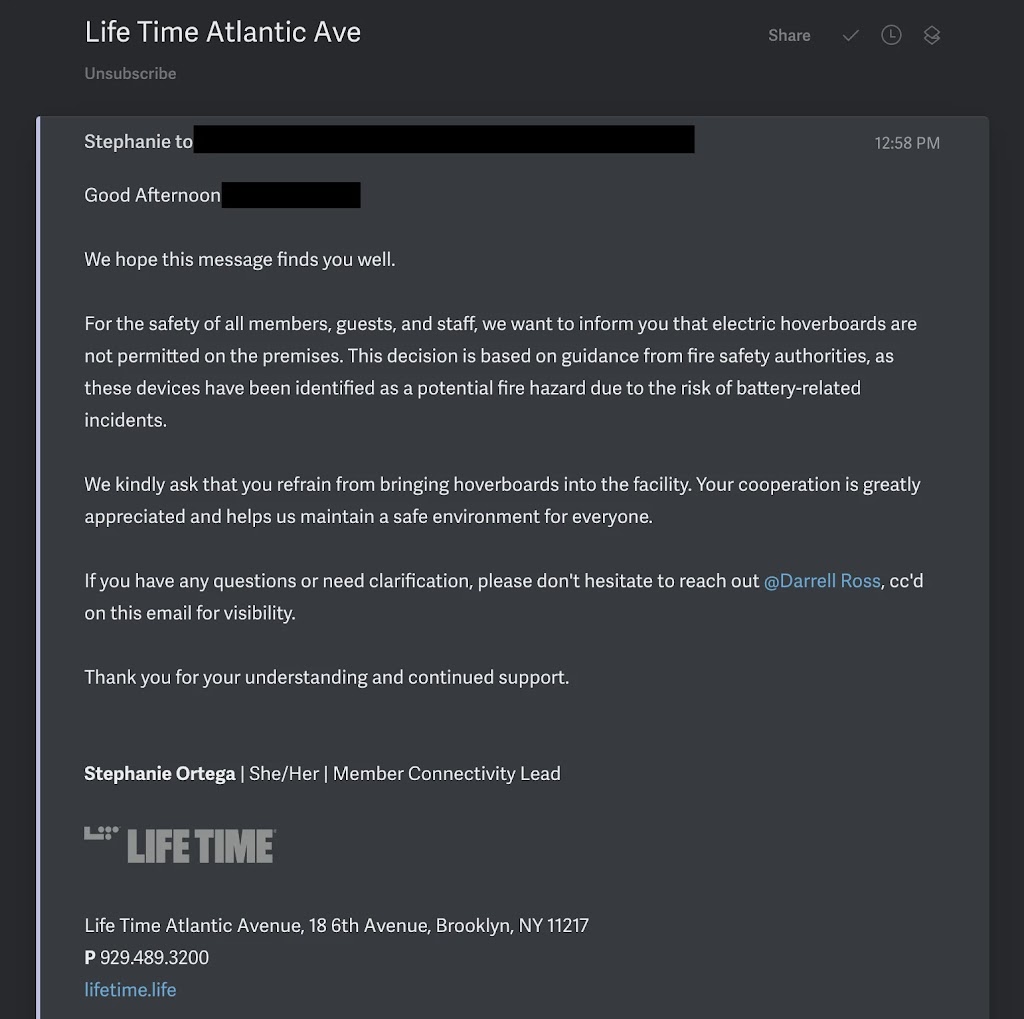Set a reminder using the clock icon
This screenshot has width=1024, height=1019.
pos(891,35)
